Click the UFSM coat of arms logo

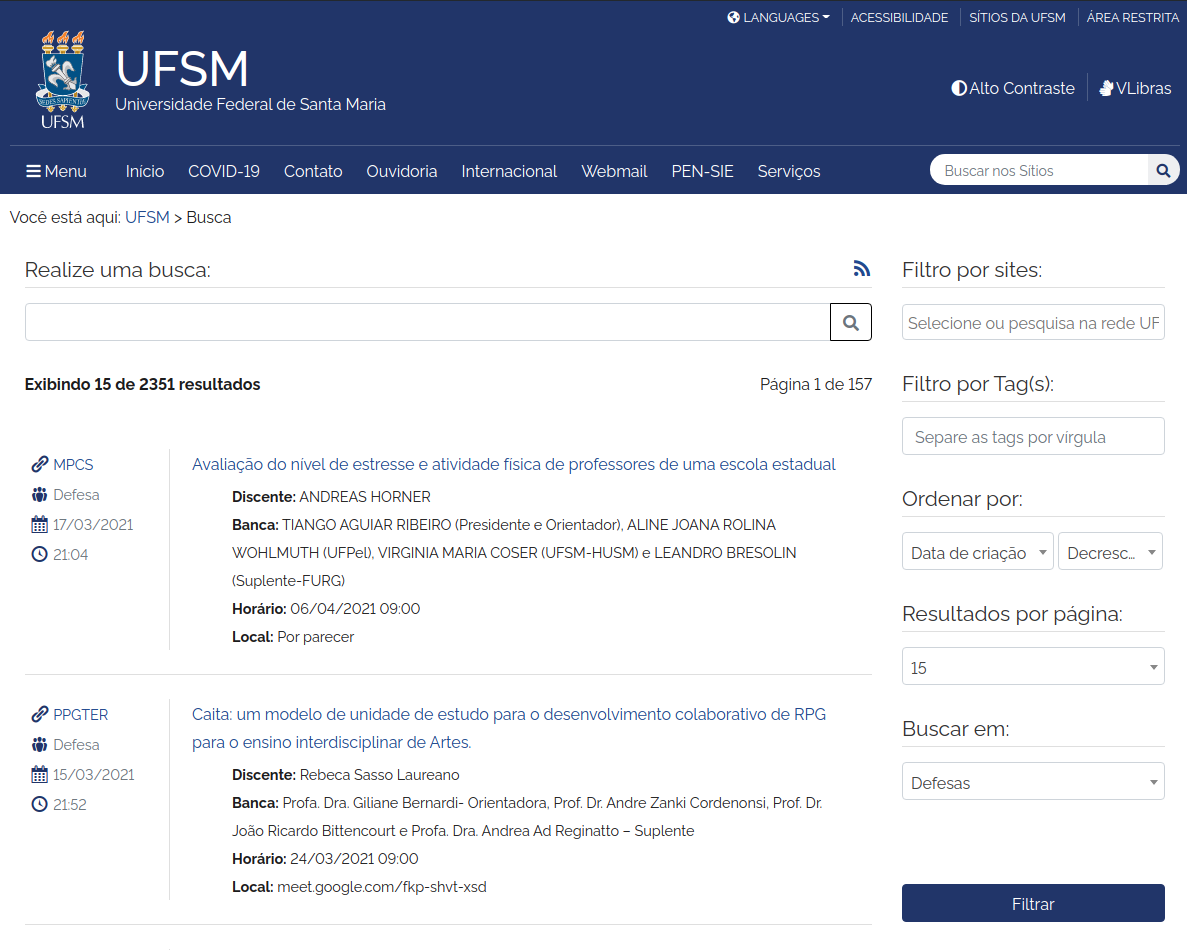pos(63,80)
